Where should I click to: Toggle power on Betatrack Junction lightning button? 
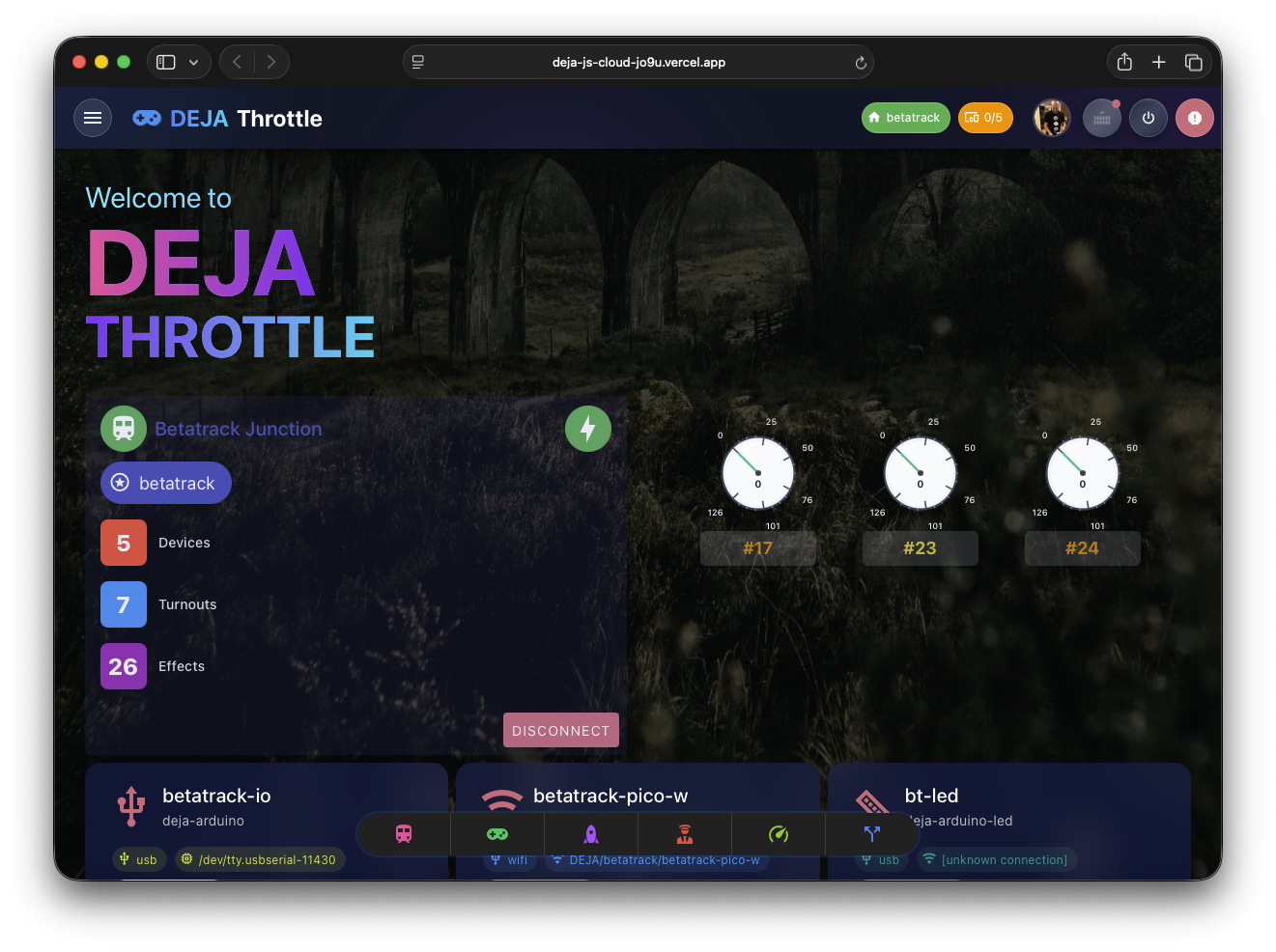[x=588, y=429]
